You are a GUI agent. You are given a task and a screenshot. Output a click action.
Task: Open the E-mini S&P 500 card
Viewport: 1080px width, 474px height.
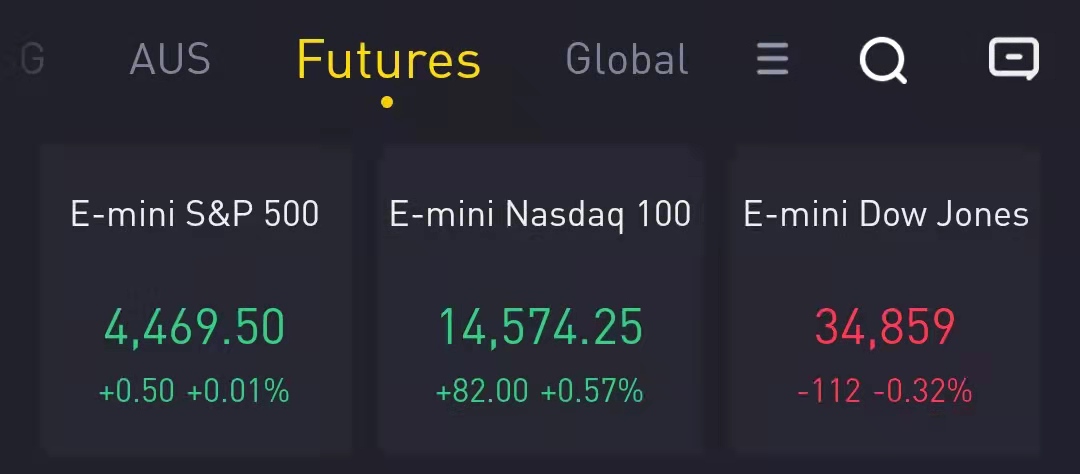click(x=196, y=298)
